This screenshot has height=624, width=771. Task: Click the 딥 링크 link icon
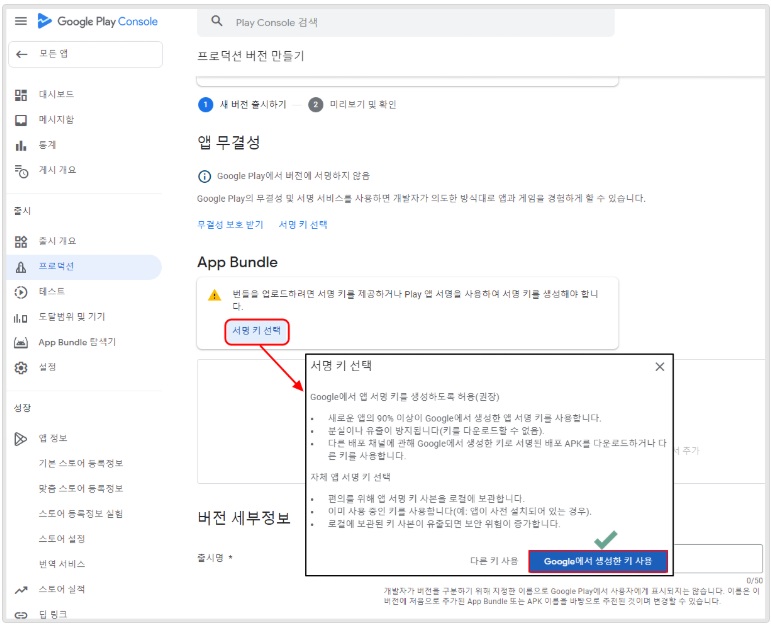[x=21, y=615]
